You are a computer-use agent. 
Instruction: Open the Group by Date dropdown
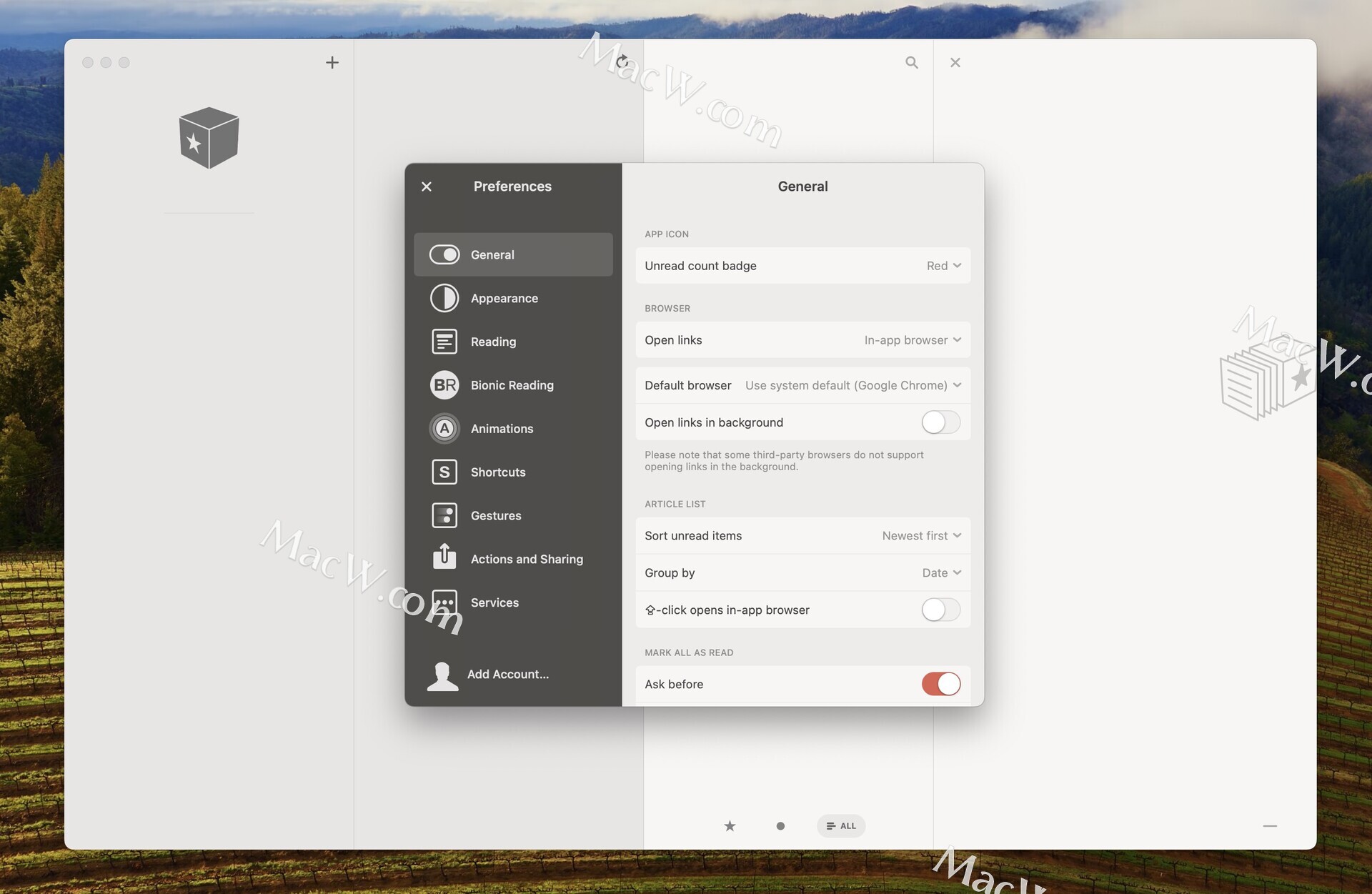click(x=942, y=573)
